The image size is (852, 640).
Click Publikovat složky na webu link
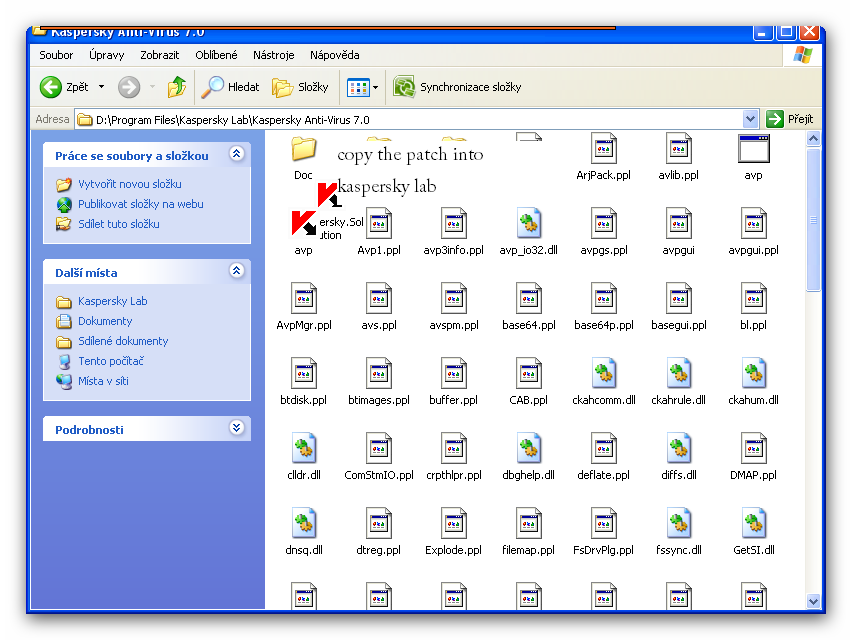coord(141,204)
